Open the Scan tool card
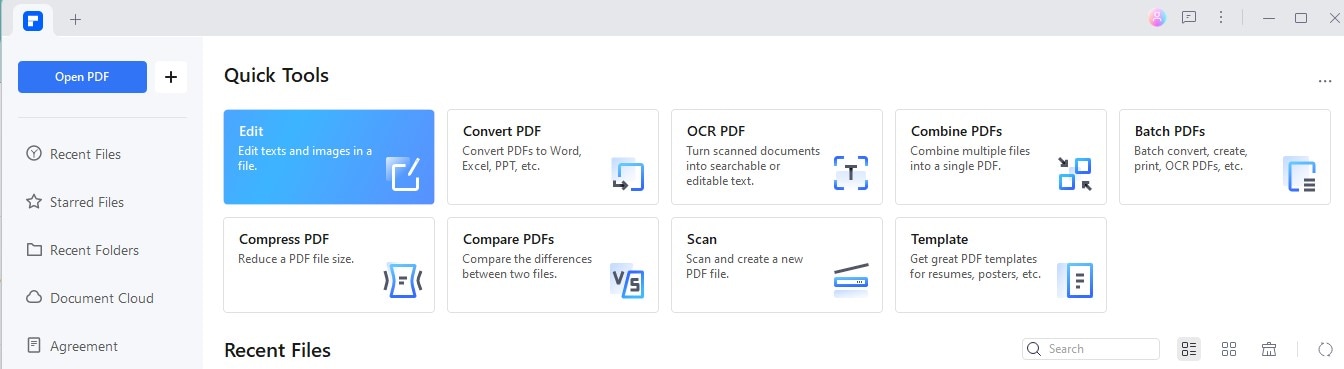This screenshot has height=369, width=1344. point(777,265)
